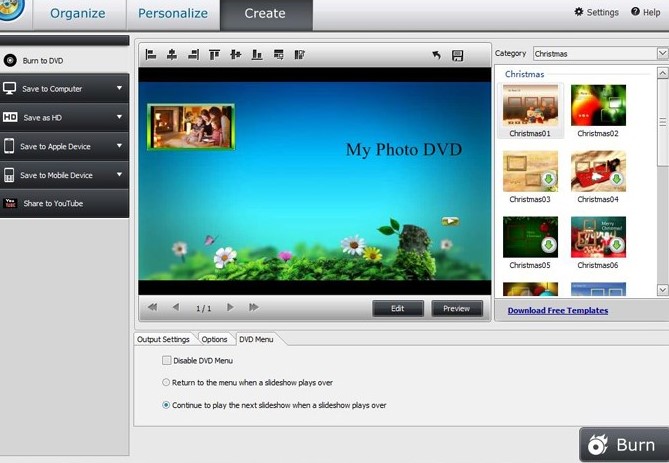This screenshot has width=669, height=463.
Task: Click the template list scroll down arrow
Action: click(662, 290)
